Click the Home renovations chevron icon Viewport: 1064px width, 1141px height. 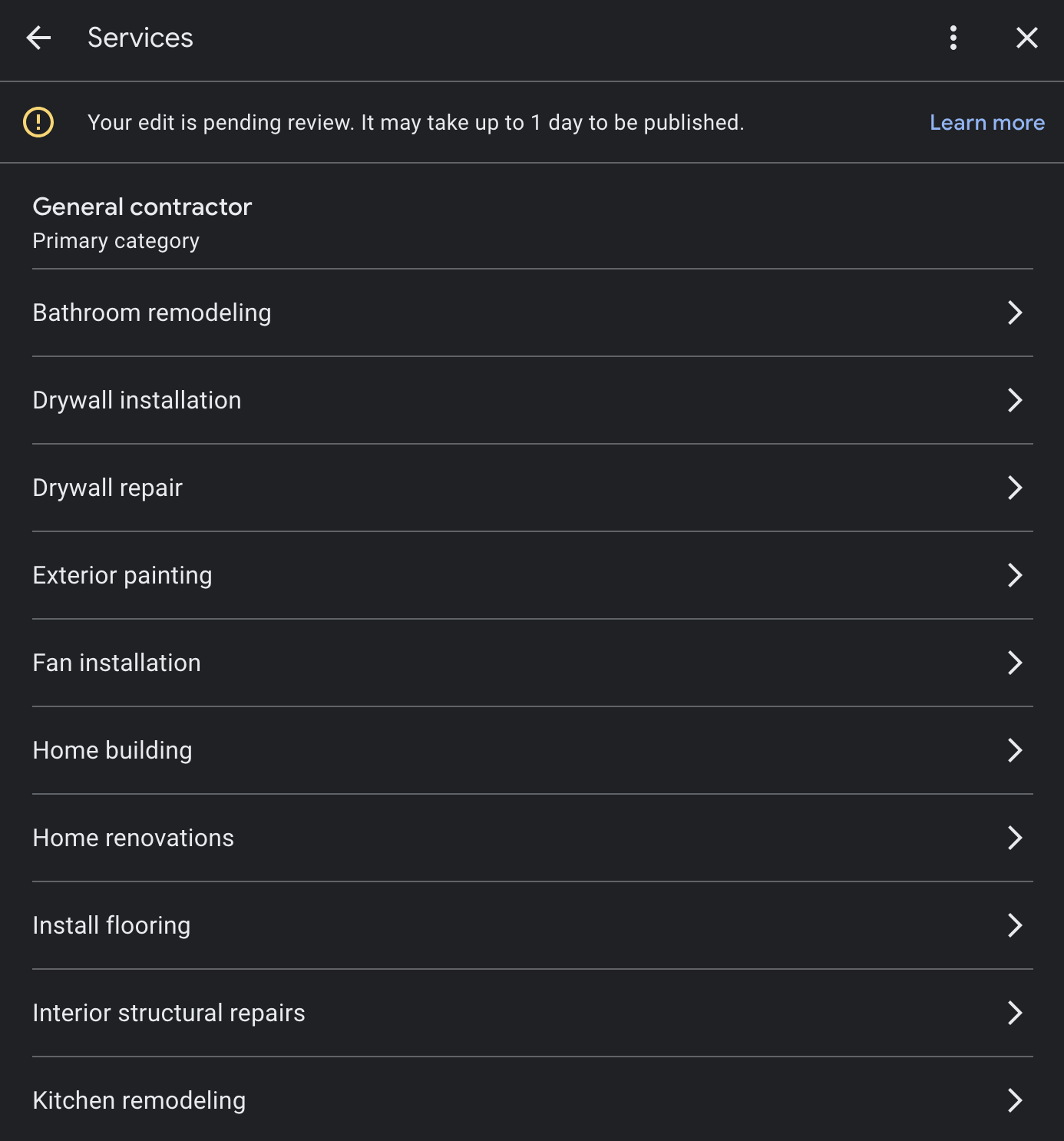(x=1015, y=838)
